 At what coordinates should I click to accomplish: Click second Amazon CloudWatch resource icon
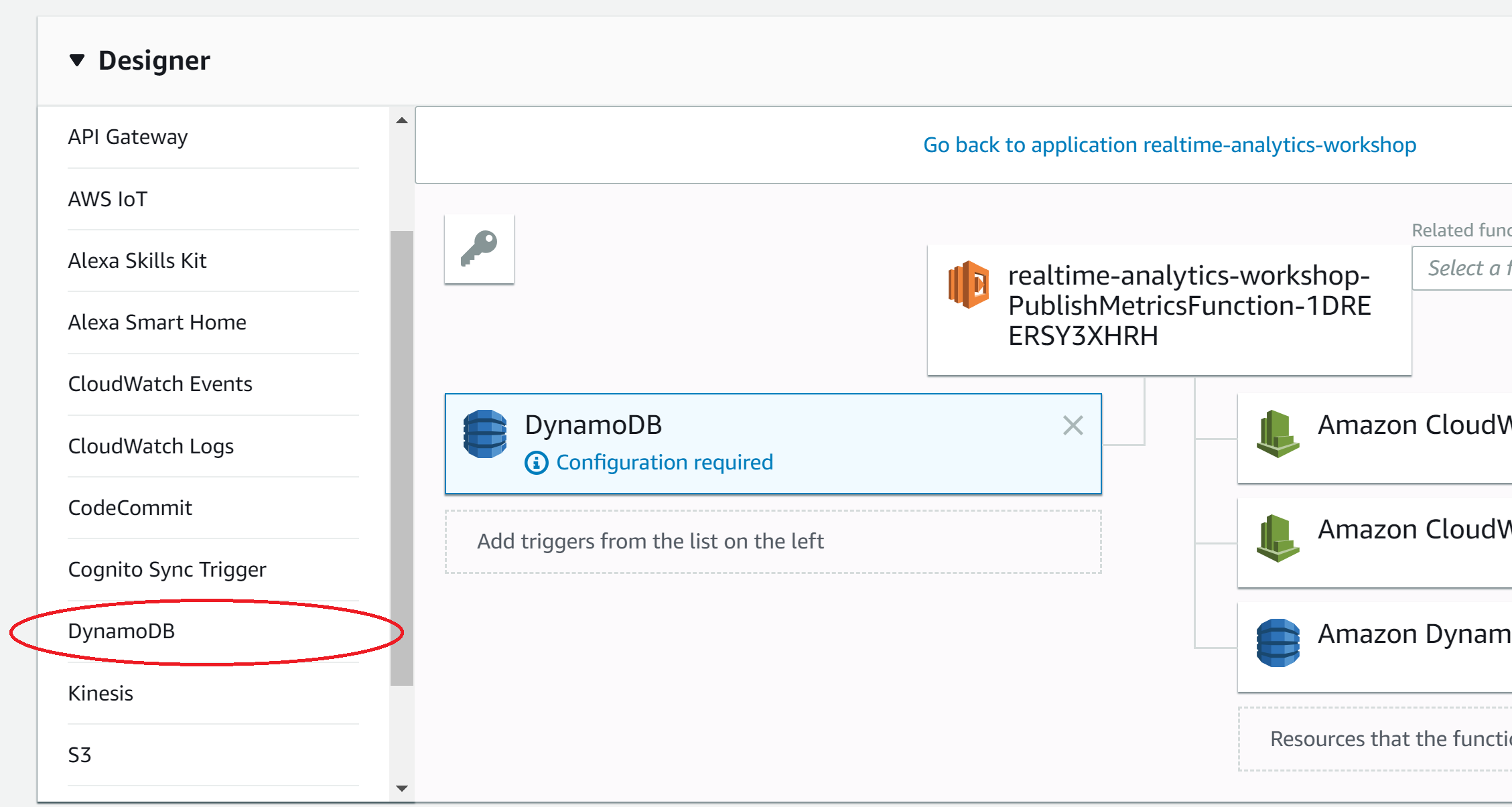point(1278,538)
